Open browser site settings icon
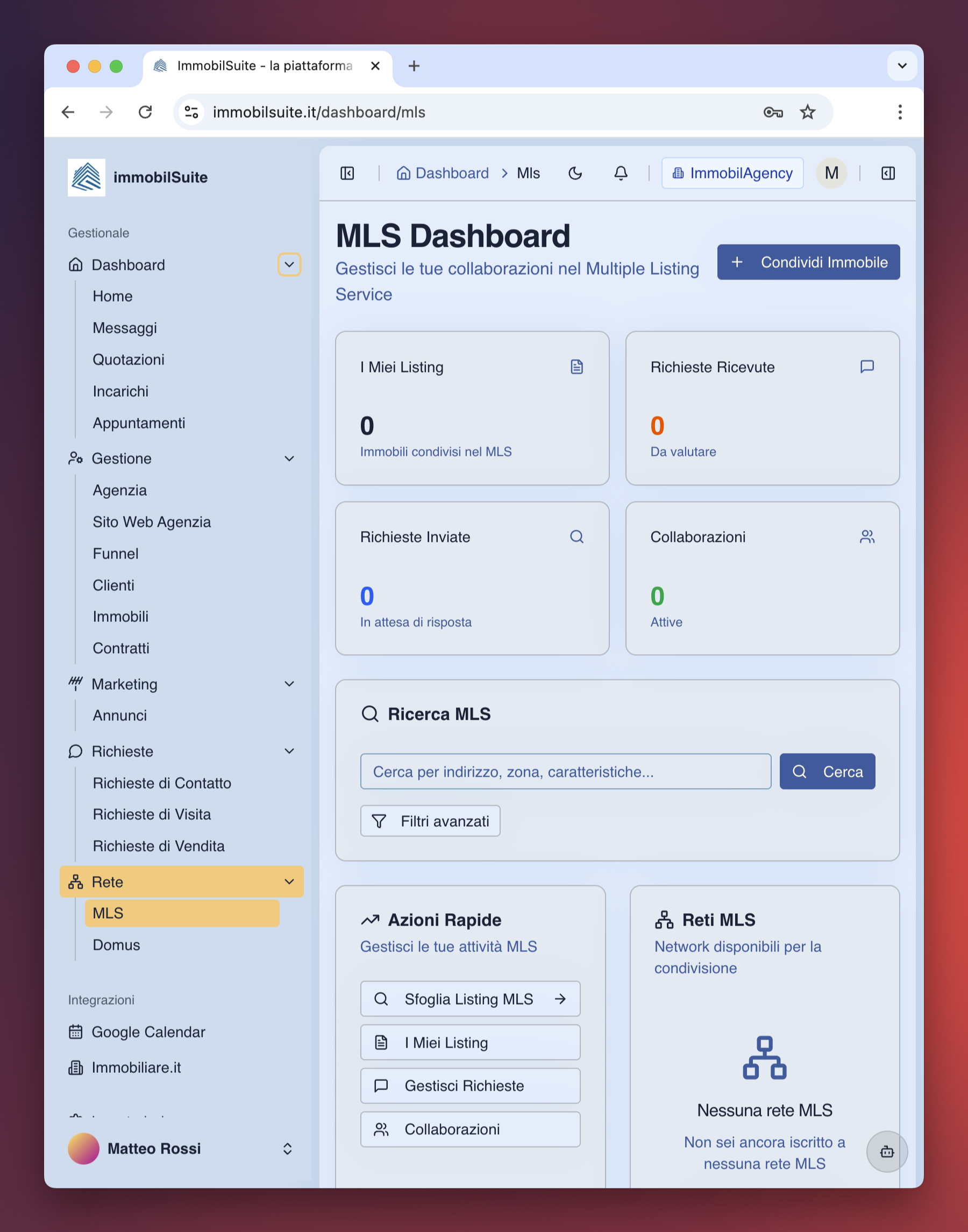The image size is (968, 1232). tap(191, 112)
